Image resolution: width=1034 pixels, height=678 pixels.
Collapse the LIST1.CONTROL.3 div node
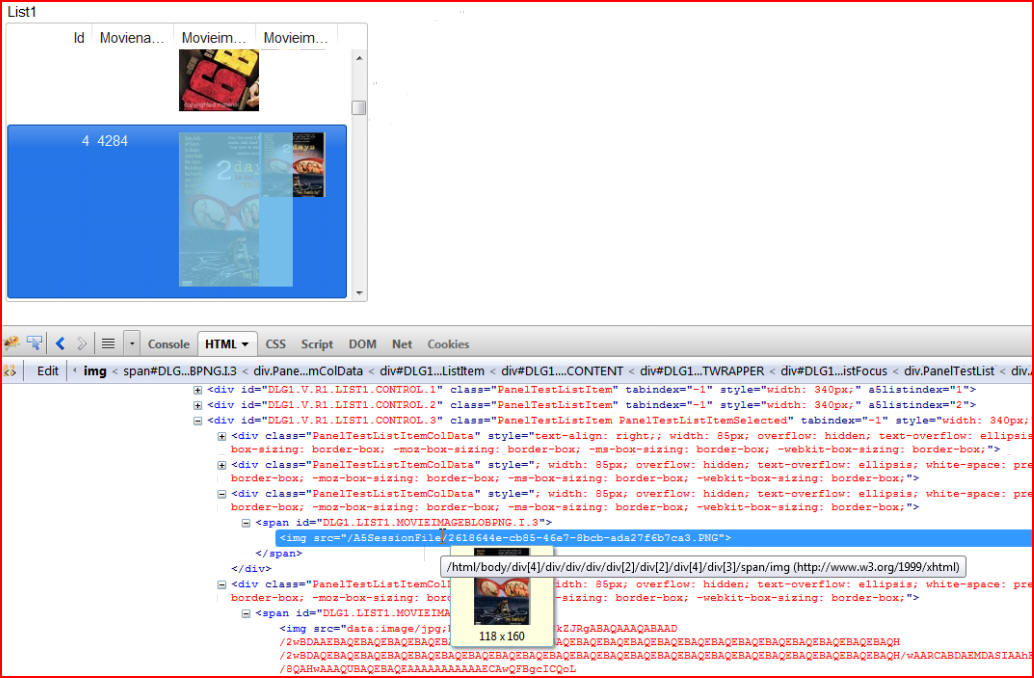pos(197,420)
